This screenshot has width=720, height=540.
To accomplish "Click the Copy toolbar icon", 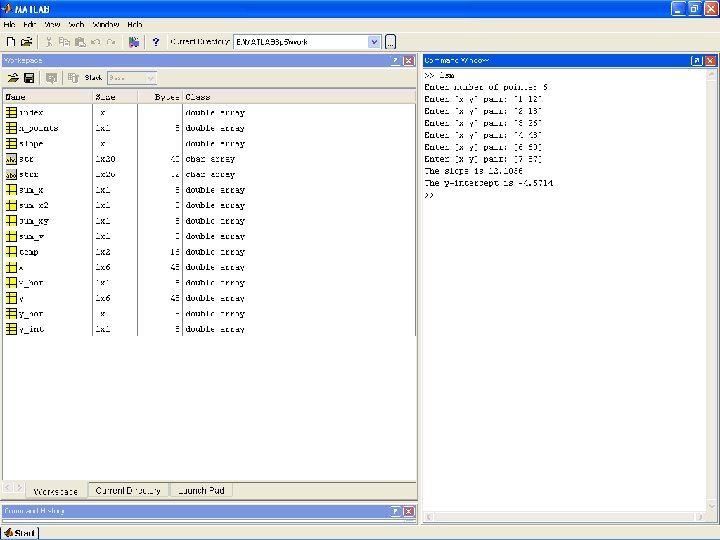I will coord(64,42).
